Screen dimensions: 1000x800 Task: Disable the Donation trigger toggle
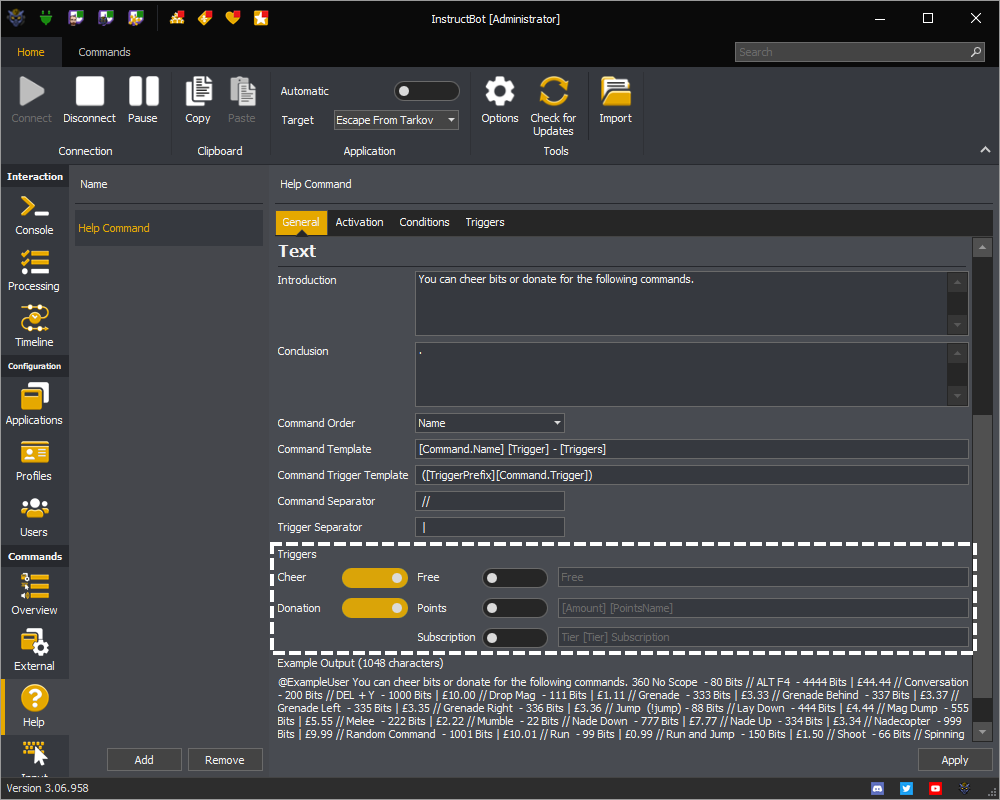pyautogui.click(x=374, y=608)
